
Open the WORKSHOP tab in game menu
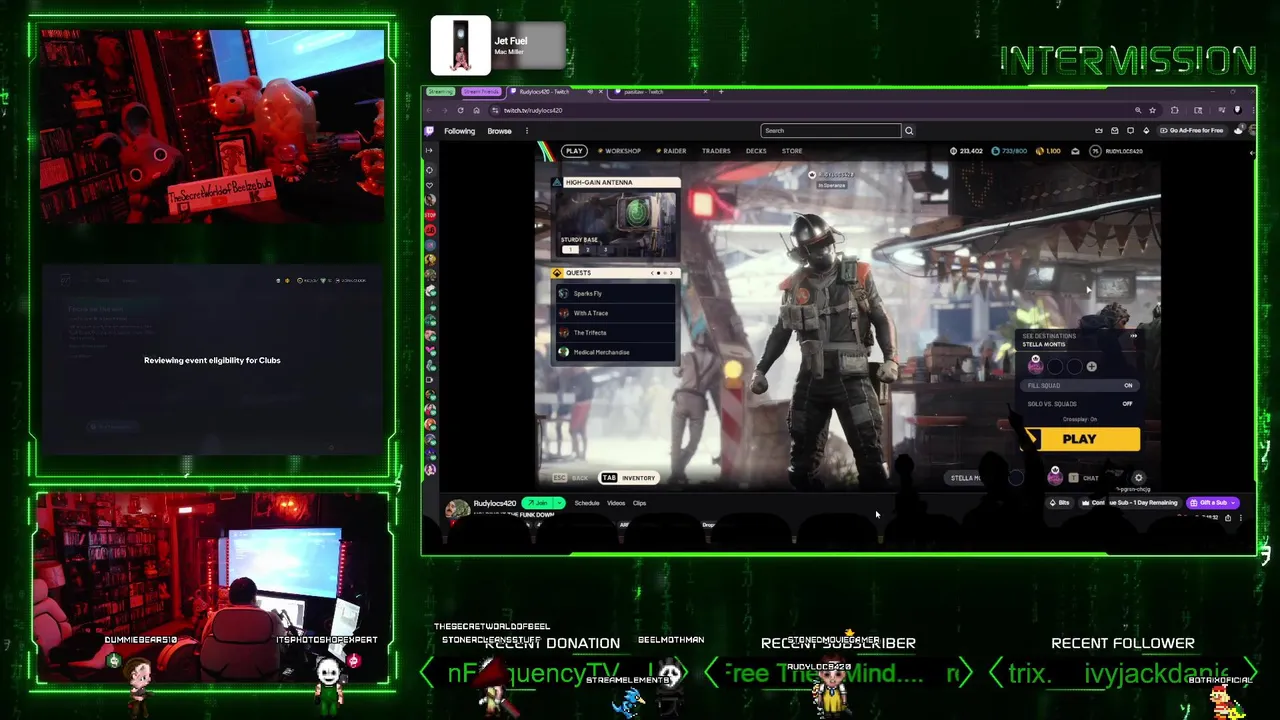pyautogui.click(x=619, y=151)
